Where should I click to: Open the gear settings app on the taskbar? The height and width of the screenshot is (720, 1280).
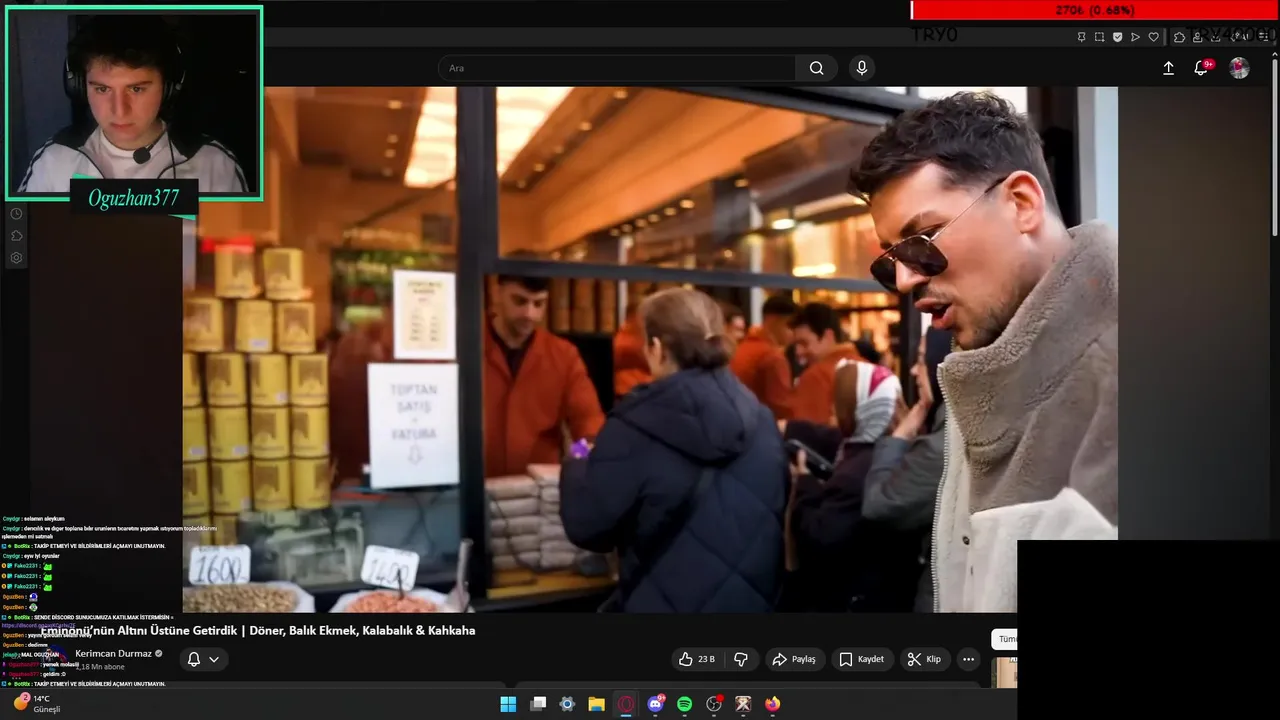(567, 704)
